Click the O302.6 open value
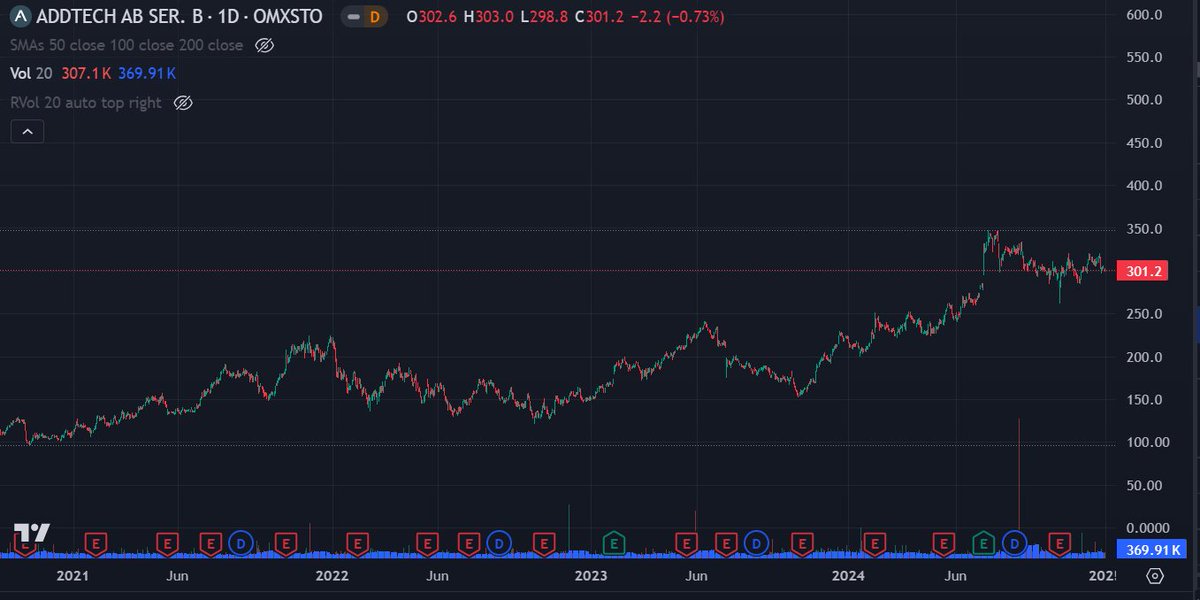The height and width of the screenshot is (600, 1200). tap(433, 17)
